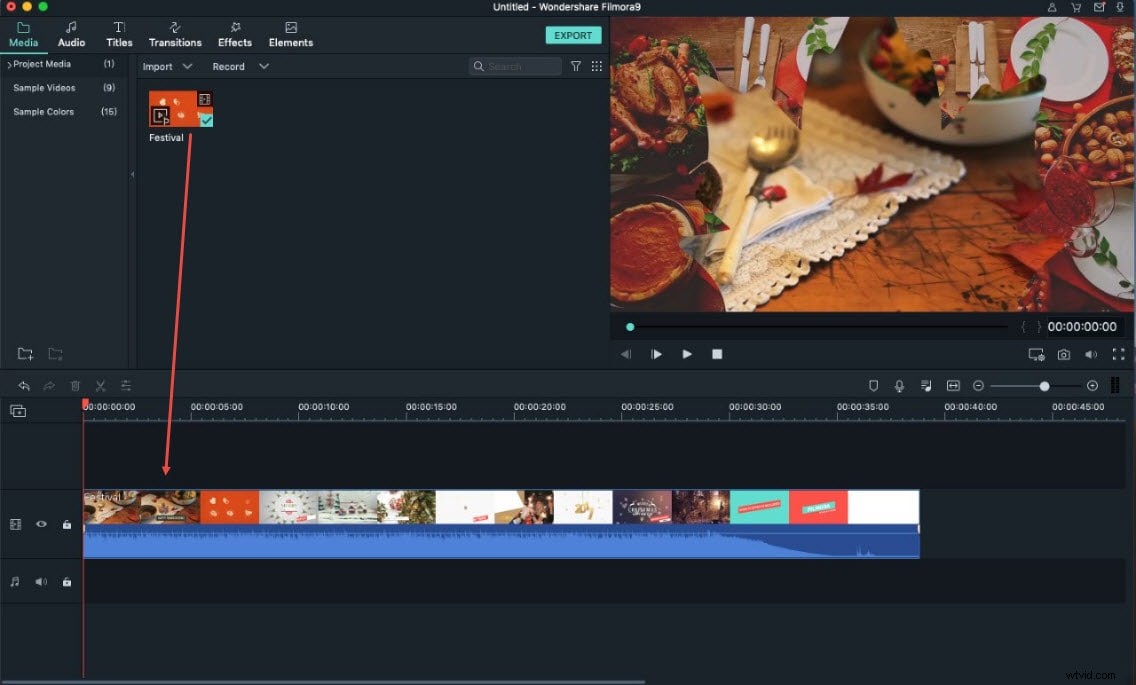
Task: Lock the video track
Action: pos(66,524)
